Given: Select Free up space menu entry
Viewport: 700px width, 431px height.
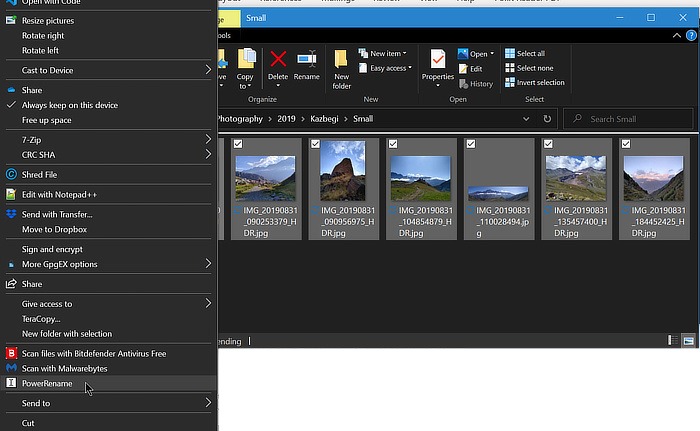Looking at the screenshot, I should click(46, 120).
